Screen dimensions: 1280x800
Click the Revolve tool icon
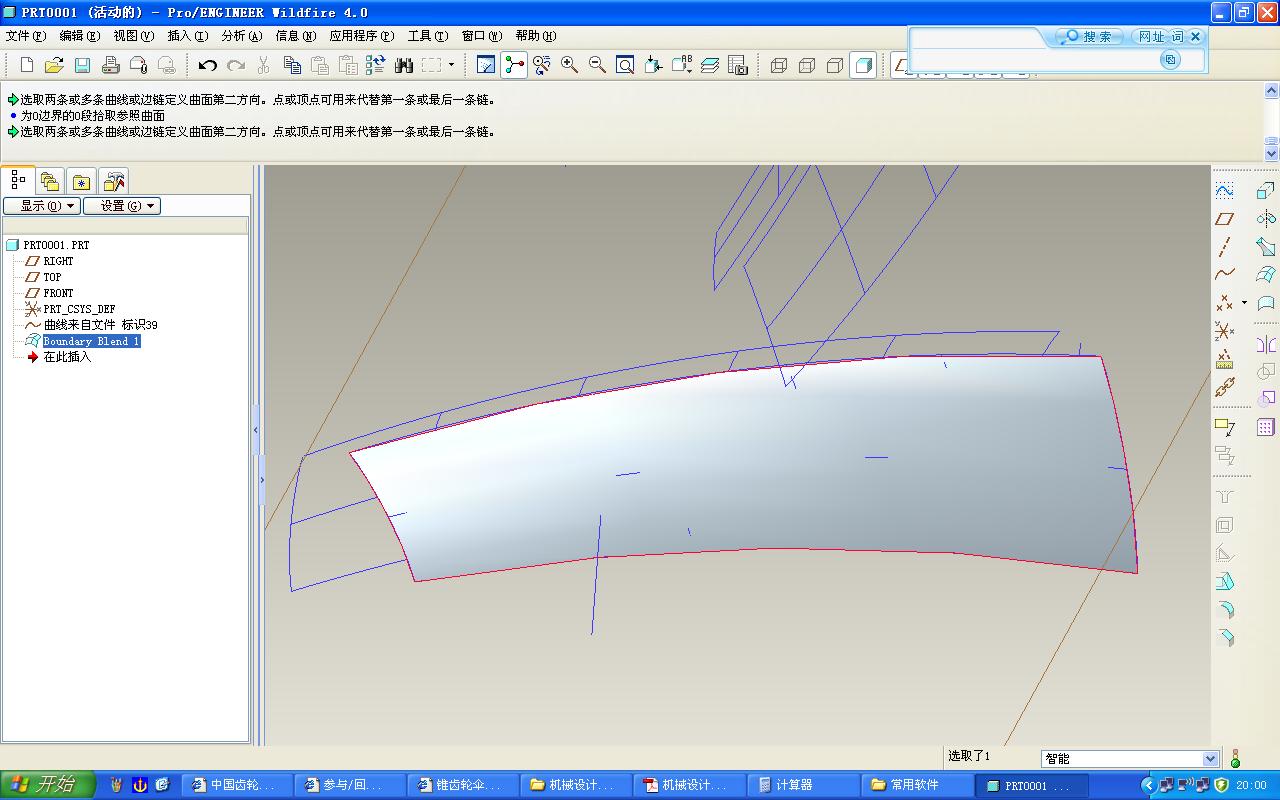coord(1265,218)
